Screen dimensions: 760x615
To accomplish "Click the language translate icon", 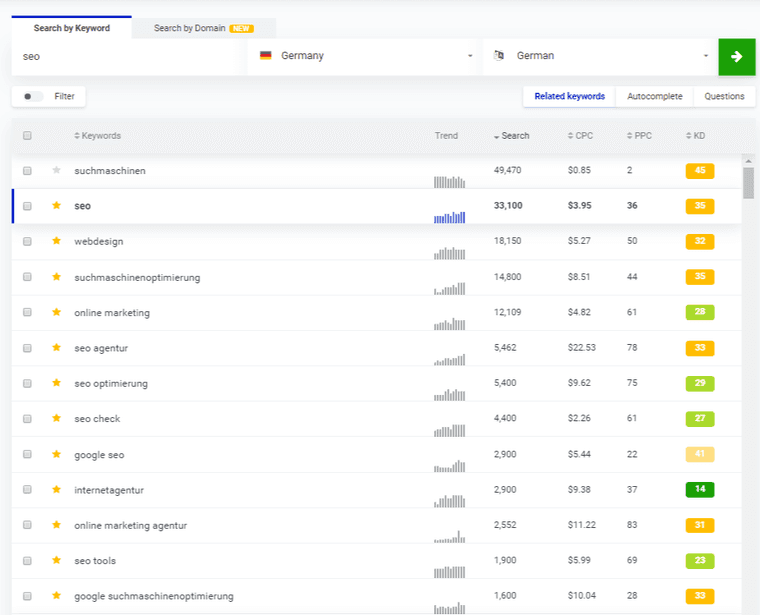I will tap(499, 55).
